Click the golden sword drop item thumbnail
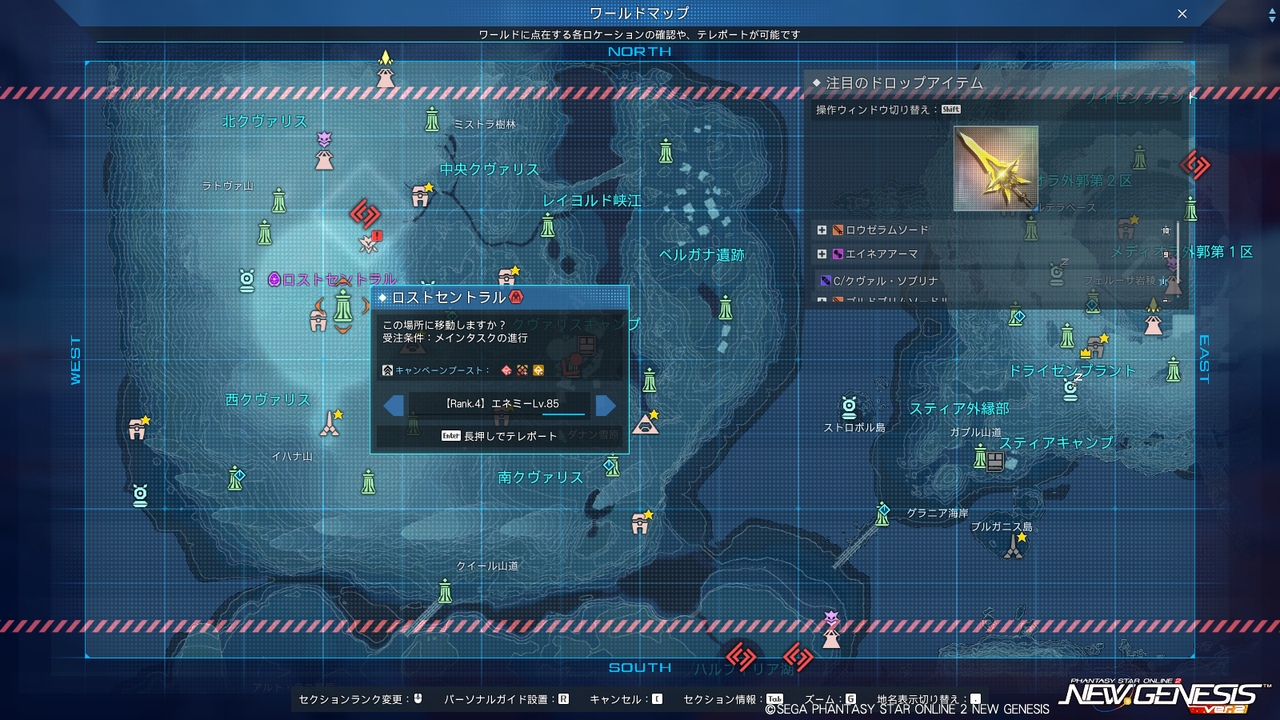Image resolution: width=1280 pixels, height=720 pixels. coord(995,168)
